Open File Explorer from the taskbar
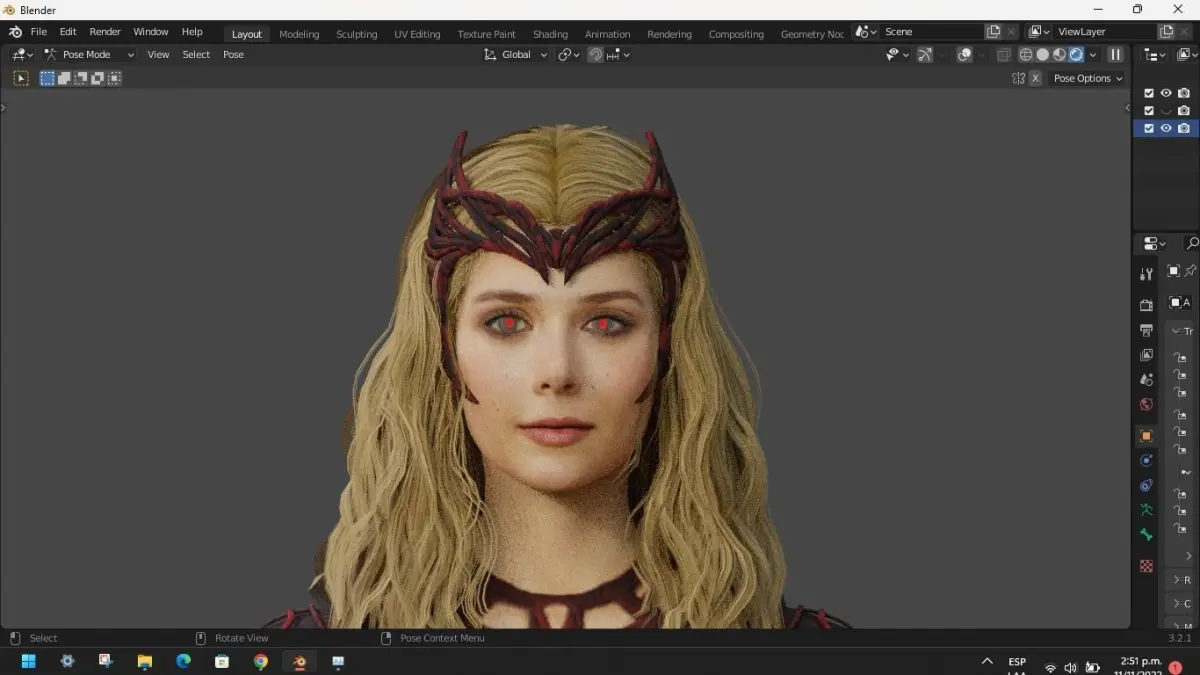 coord(144,661)
